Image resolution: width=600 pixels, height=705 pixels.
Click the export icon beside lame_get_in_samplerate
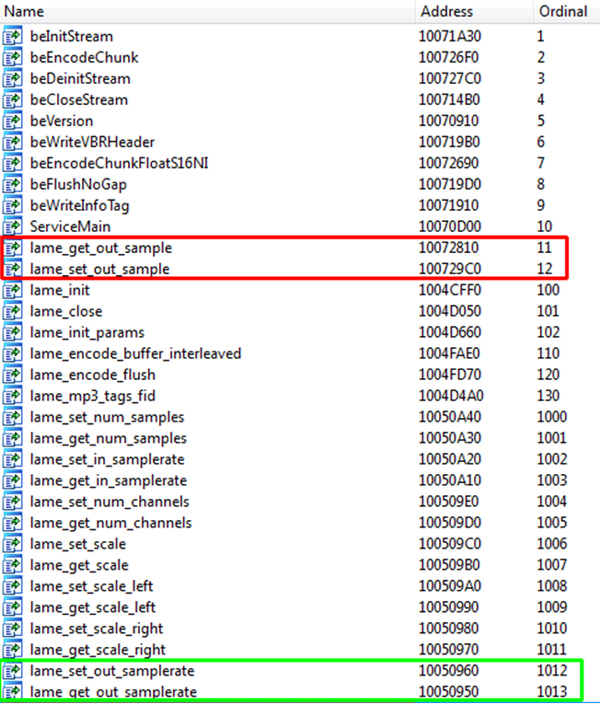click(13, 480)
